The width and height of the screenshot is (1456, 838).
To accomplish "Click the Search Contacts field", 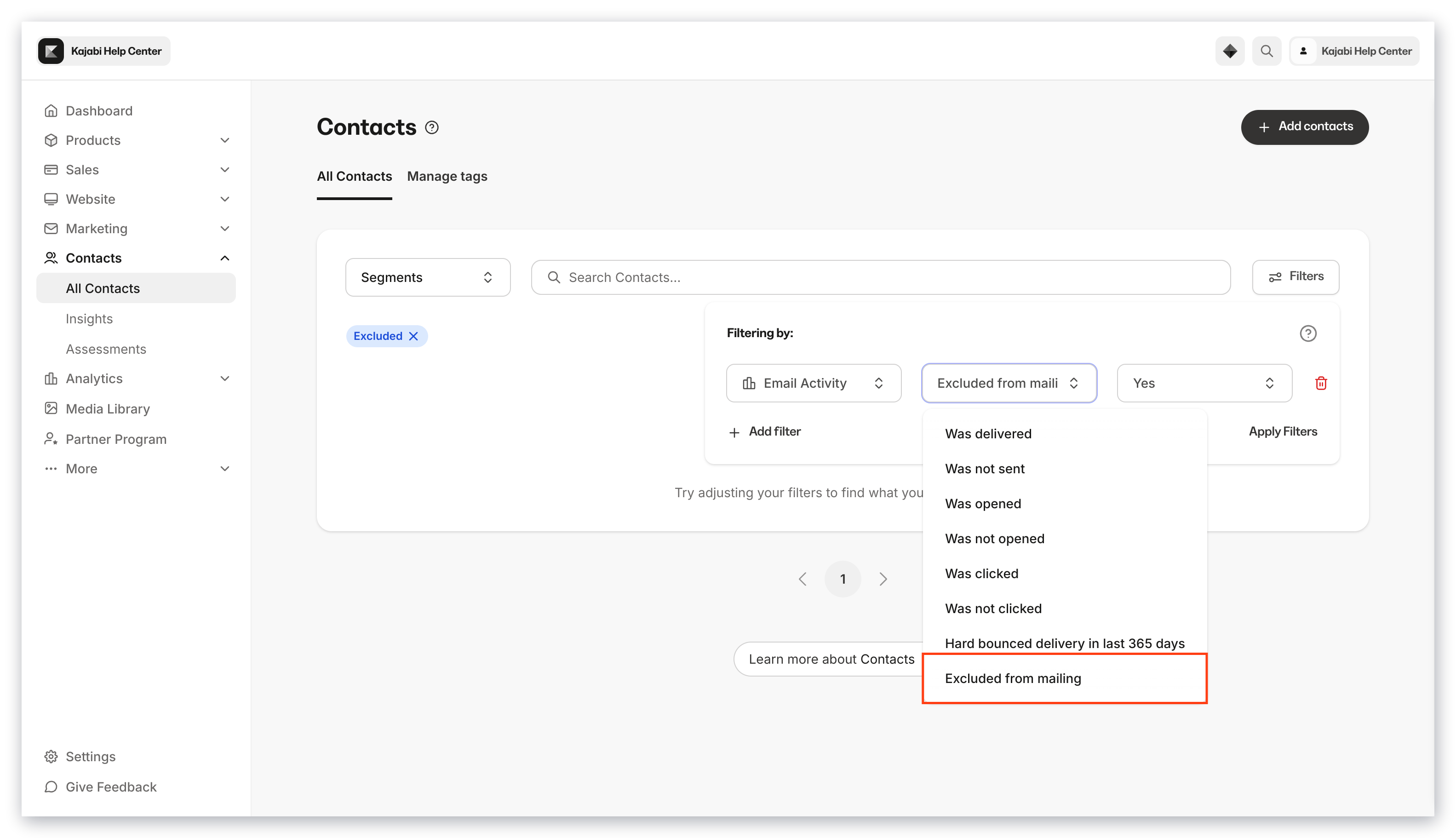I will (x=881, y=277).
